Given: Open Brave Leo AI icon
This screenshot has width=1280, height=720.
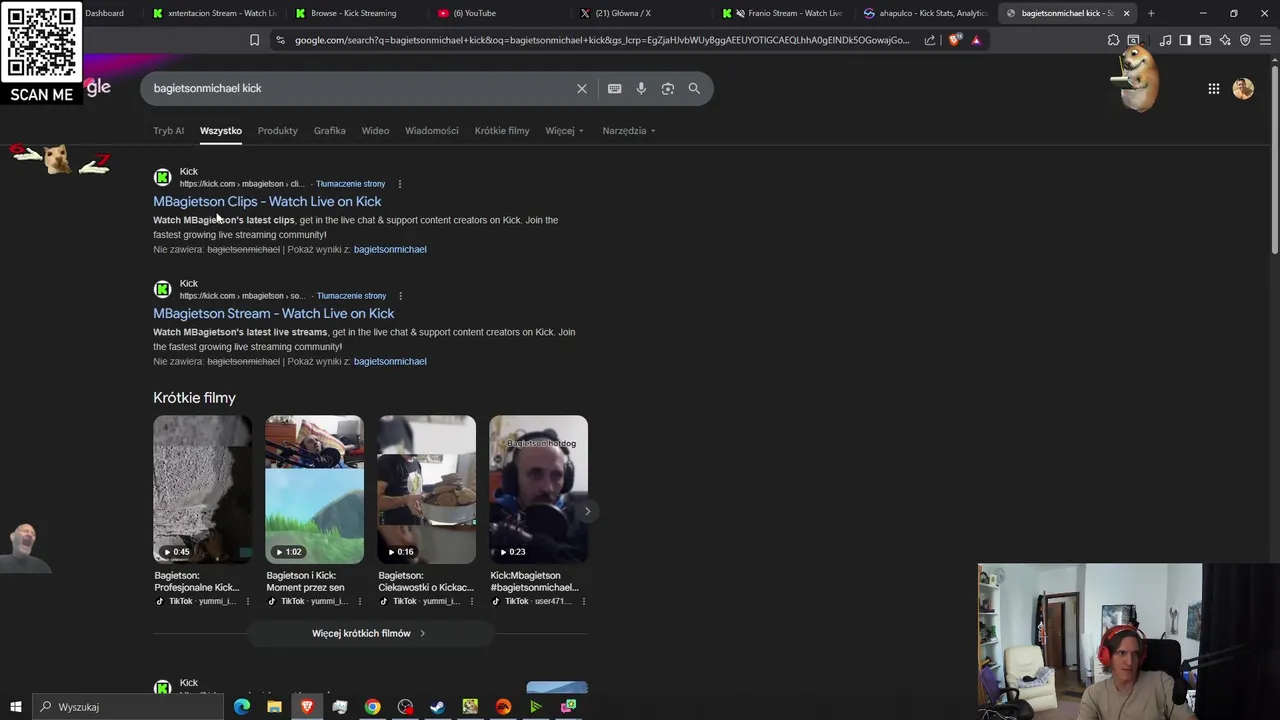Looking at the screenshot, I should (x=1225, y=40).
